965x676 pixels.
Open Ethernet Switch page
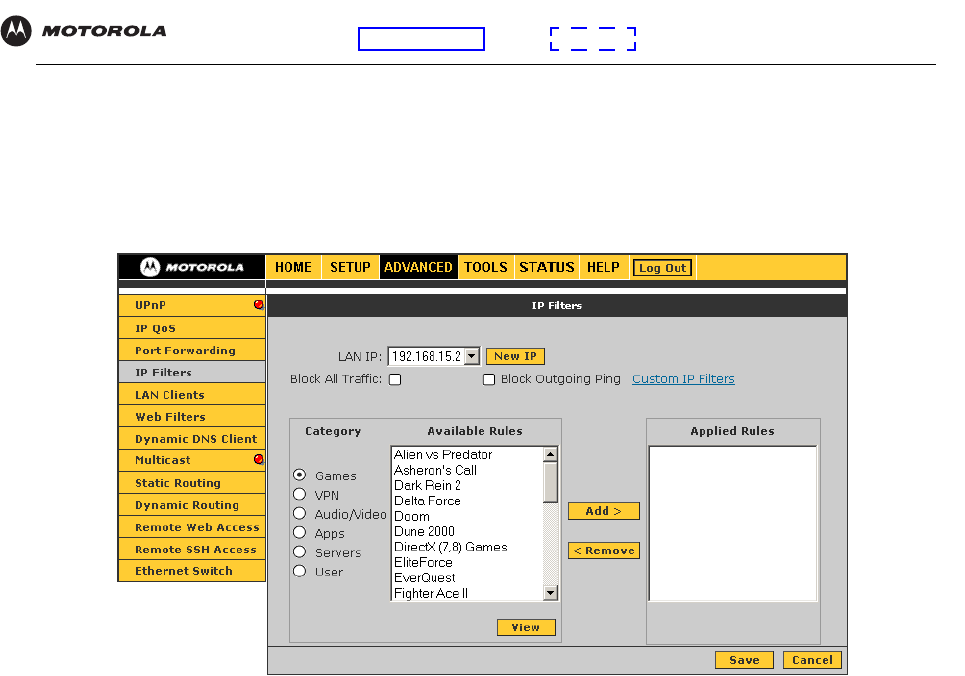point(191,571)
